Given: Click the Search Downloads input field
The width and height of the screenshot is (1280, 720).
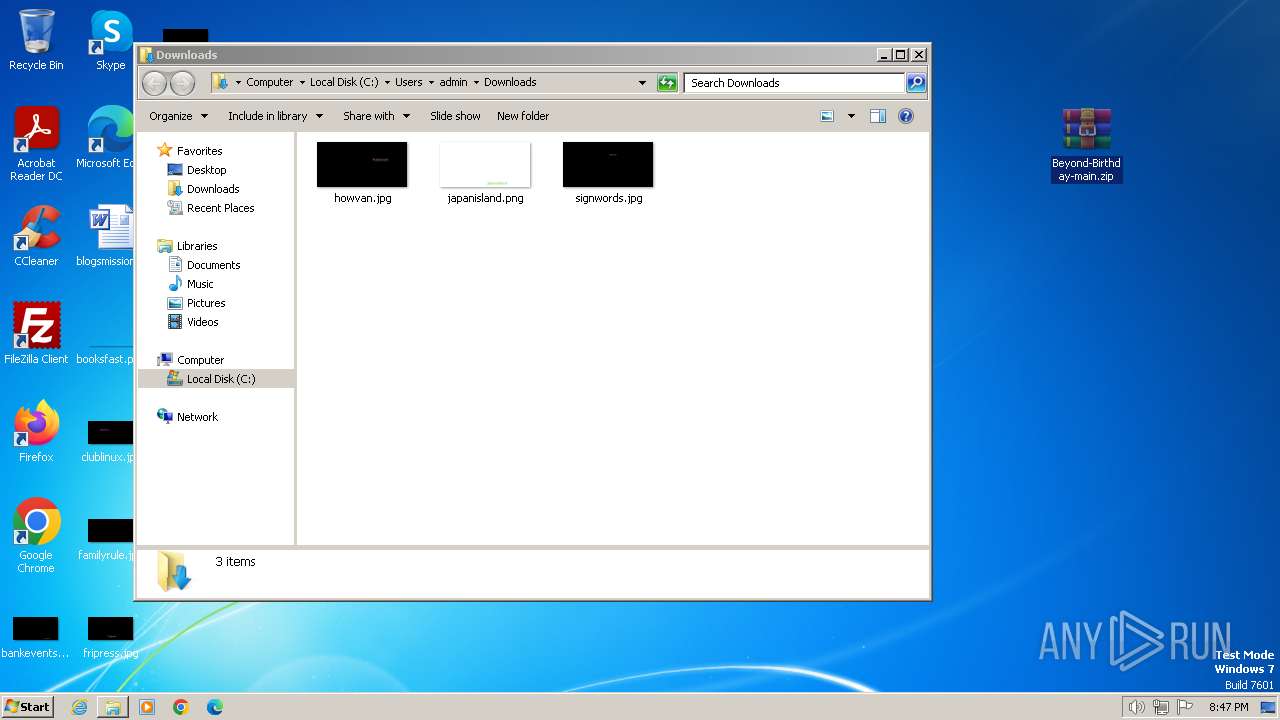Looking at the screenshot, I should tap(795, 83).
